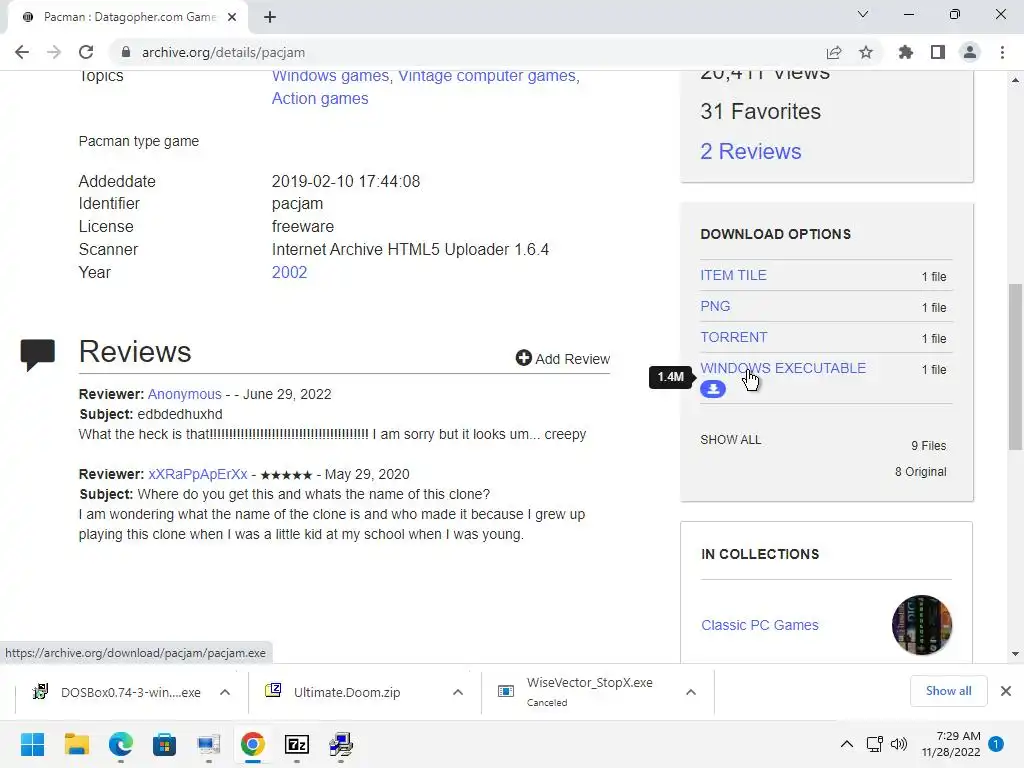Click Classic PC Games collection thumbnail
The image size is (1024, 768).
pyautogui.click(x=921, y=625)
